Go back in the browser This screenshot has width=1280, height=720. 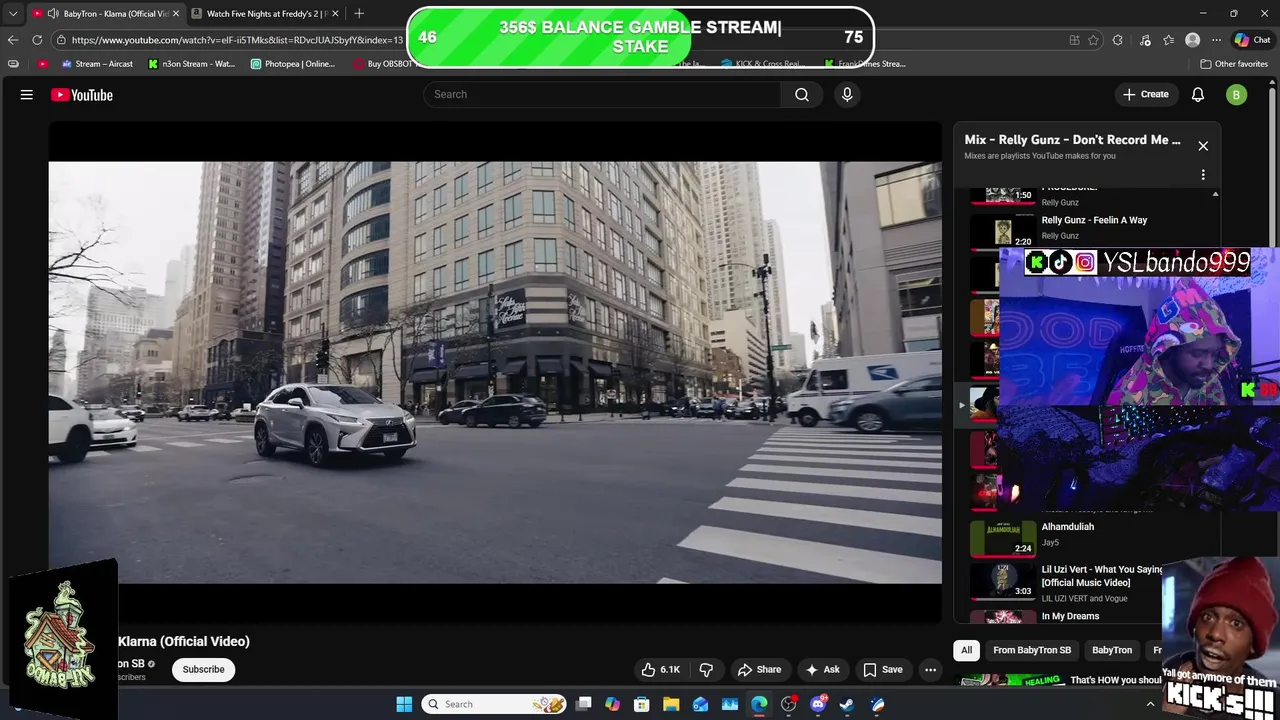pyautogui.click(x=12, y=40)
